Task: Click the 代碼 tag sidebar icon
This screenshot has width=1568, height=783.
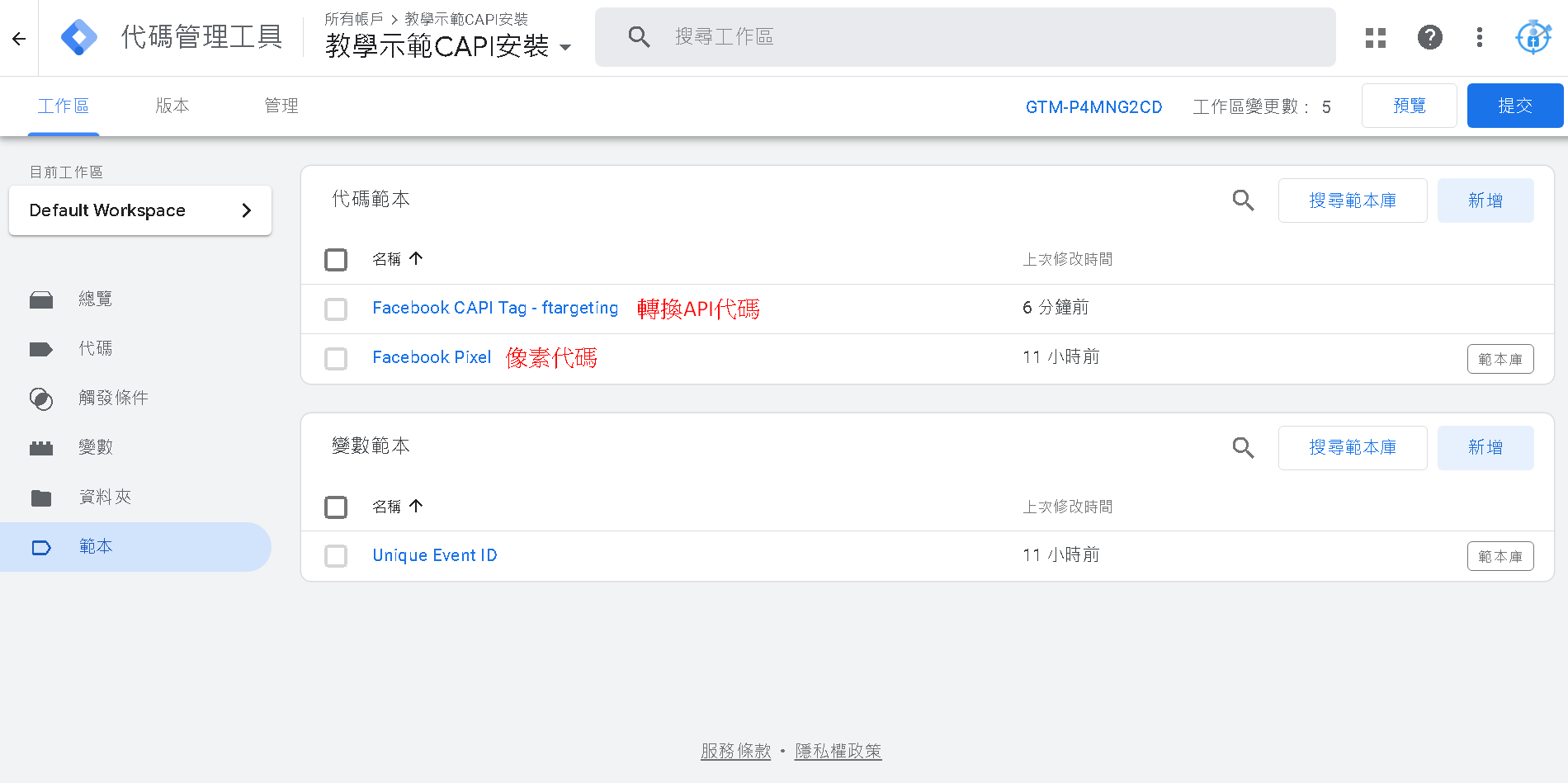Action: tap(41, 349)
